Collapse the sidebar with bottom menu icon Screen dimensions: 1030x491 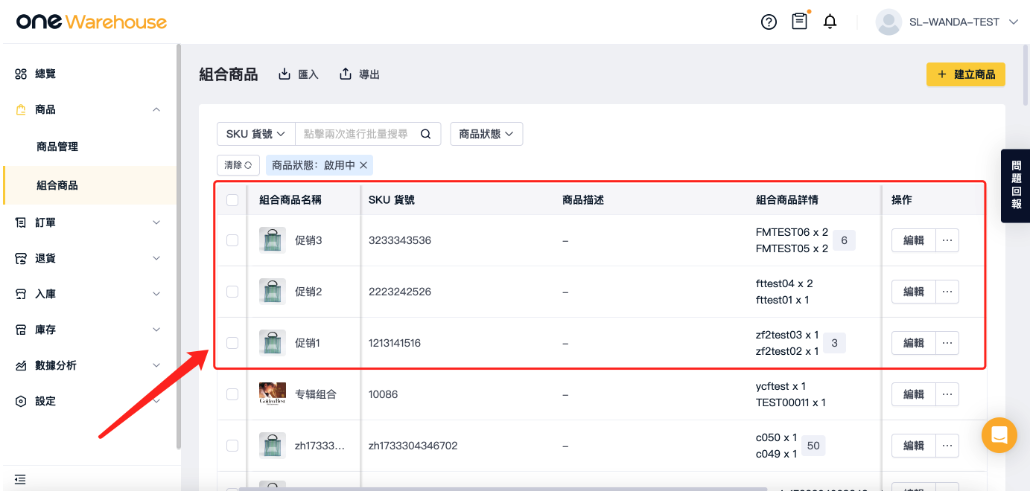[x=20, y=479]
